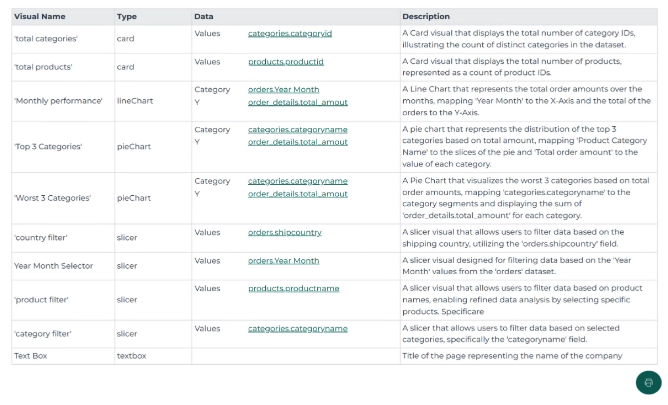
Task: Select the 'total categories' visual name cell
Action: point(46,39)
